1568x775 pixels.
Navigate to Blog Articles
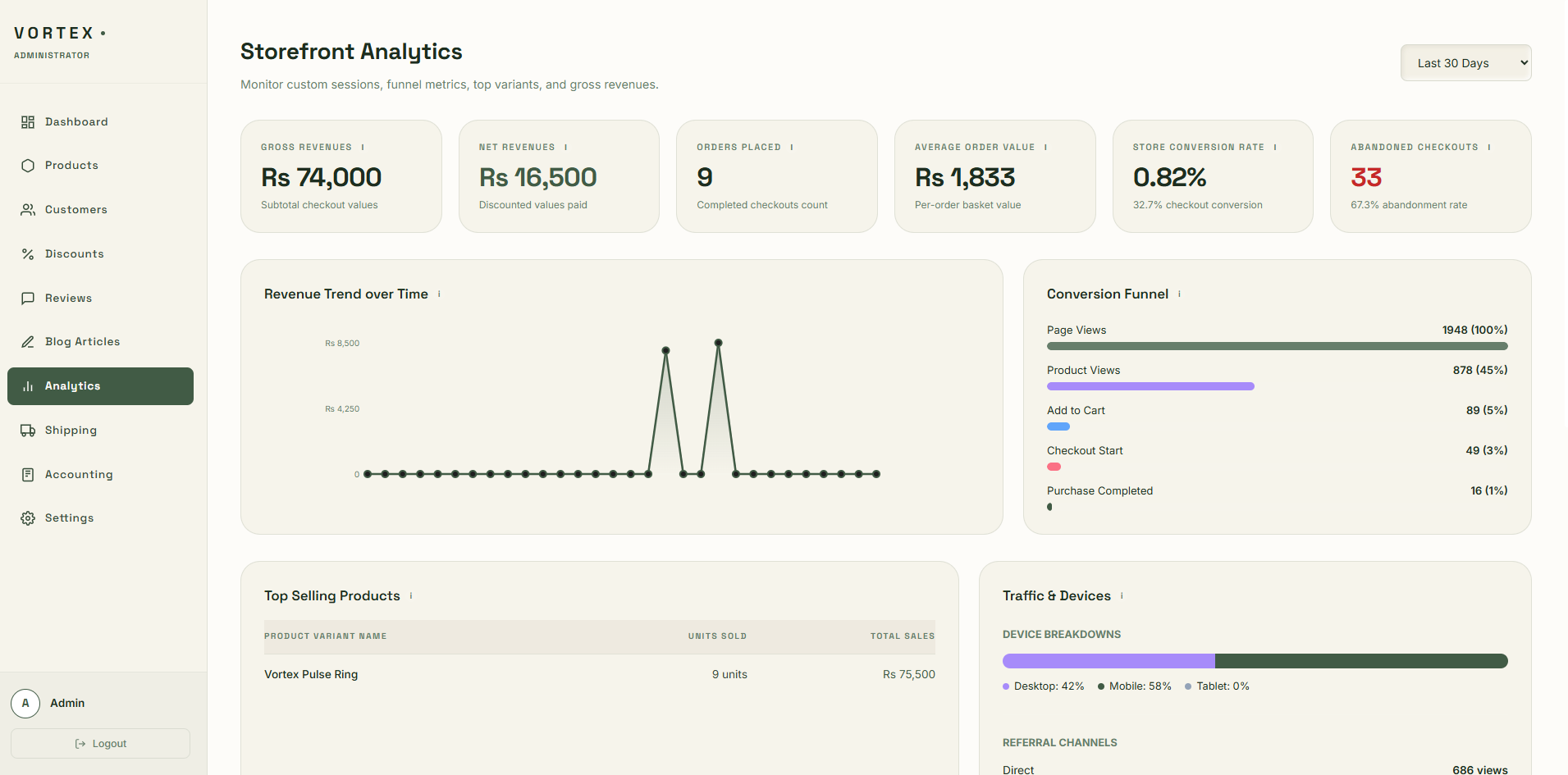click(100, 342)
